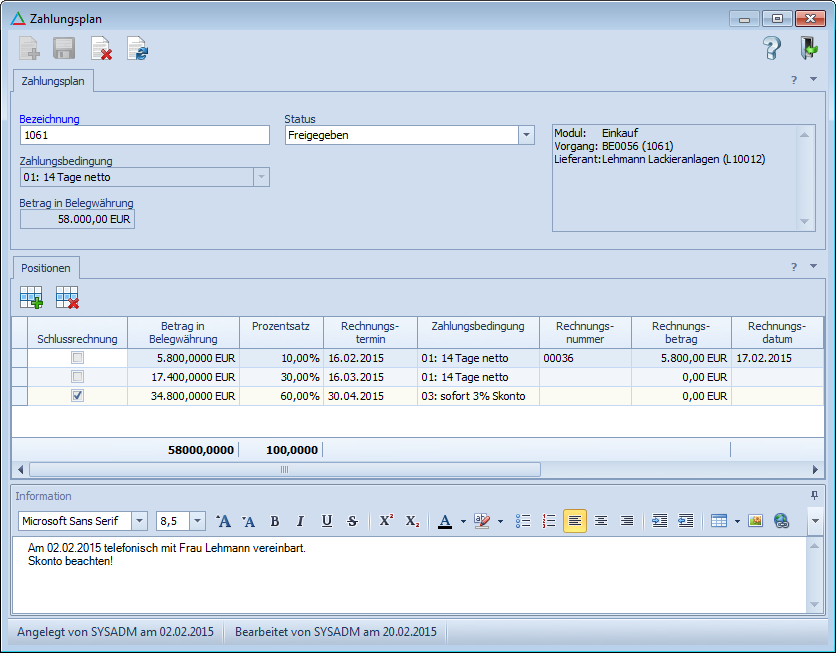Click the delete document icon in top toolbar
836x653 pixels.
pos(101,48)
